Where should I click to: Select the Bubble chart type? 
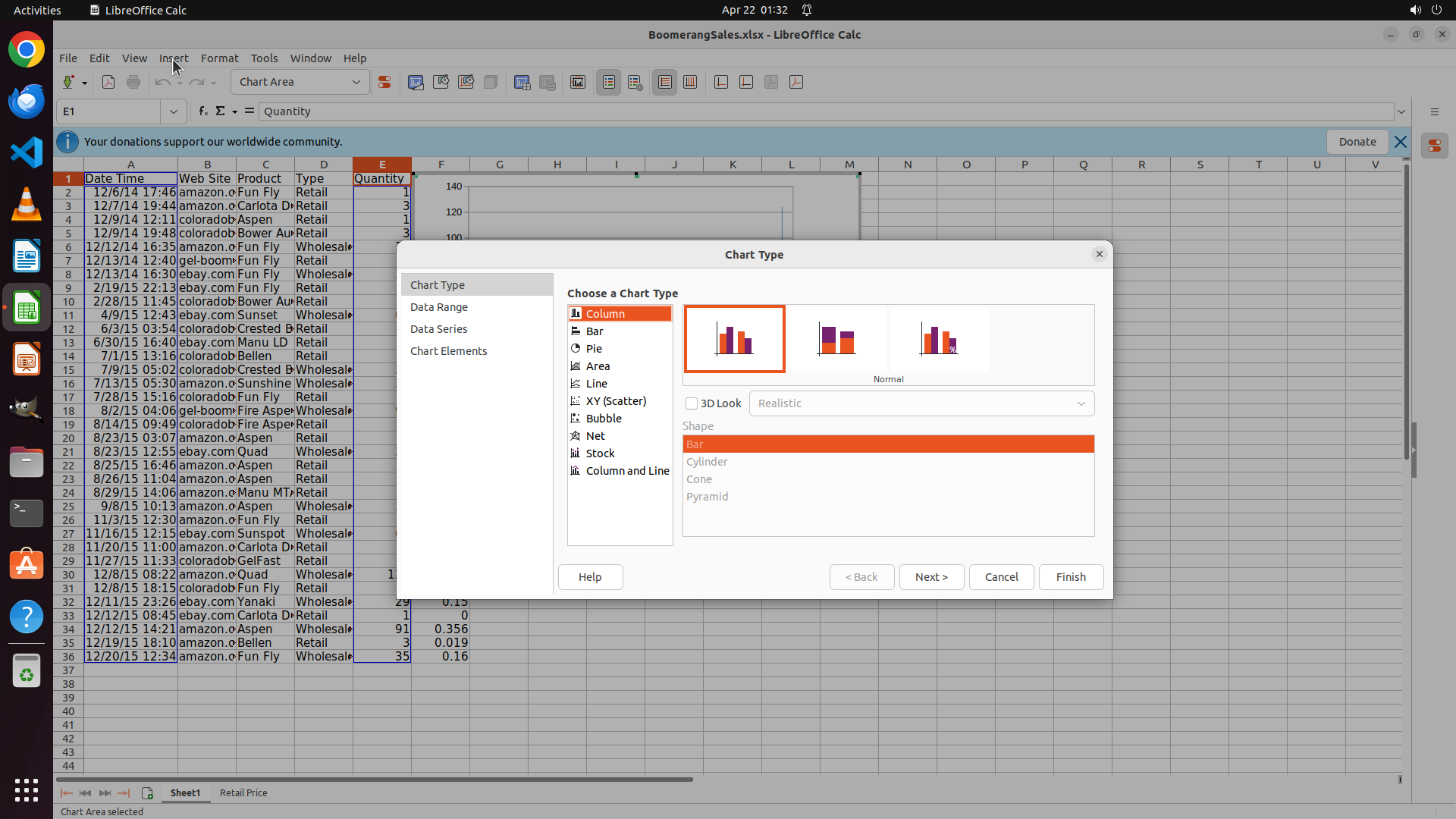tap(603, 419)
